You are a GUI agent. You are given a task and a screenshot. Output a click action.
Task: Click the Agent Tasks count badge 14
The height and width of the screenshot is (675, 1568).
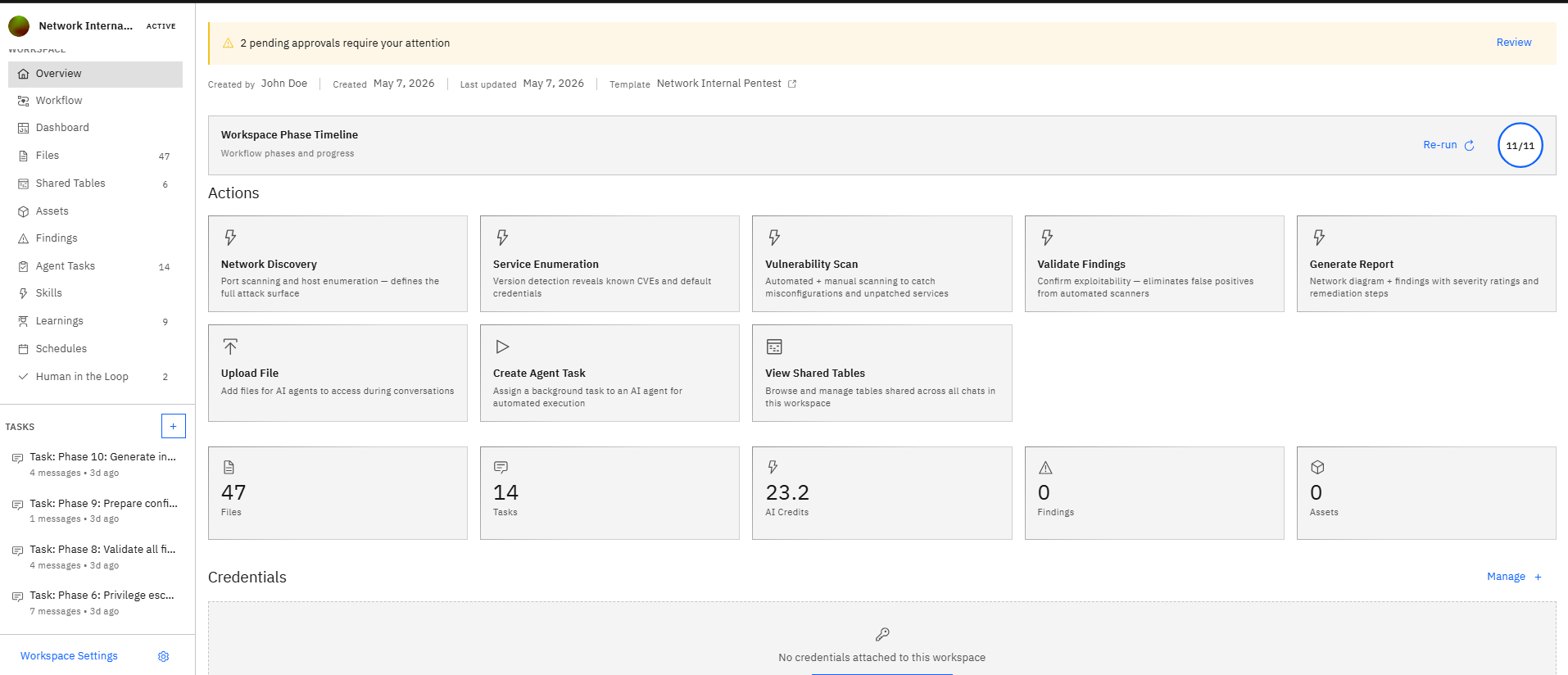(164, 267)
